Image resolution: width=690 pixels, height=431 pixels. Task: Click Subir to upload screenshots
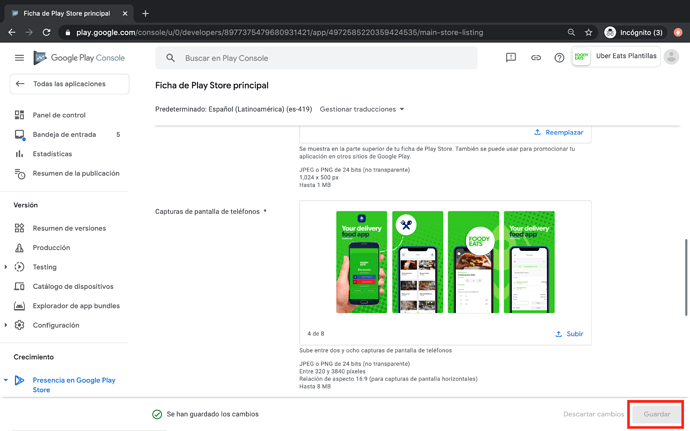569,334
